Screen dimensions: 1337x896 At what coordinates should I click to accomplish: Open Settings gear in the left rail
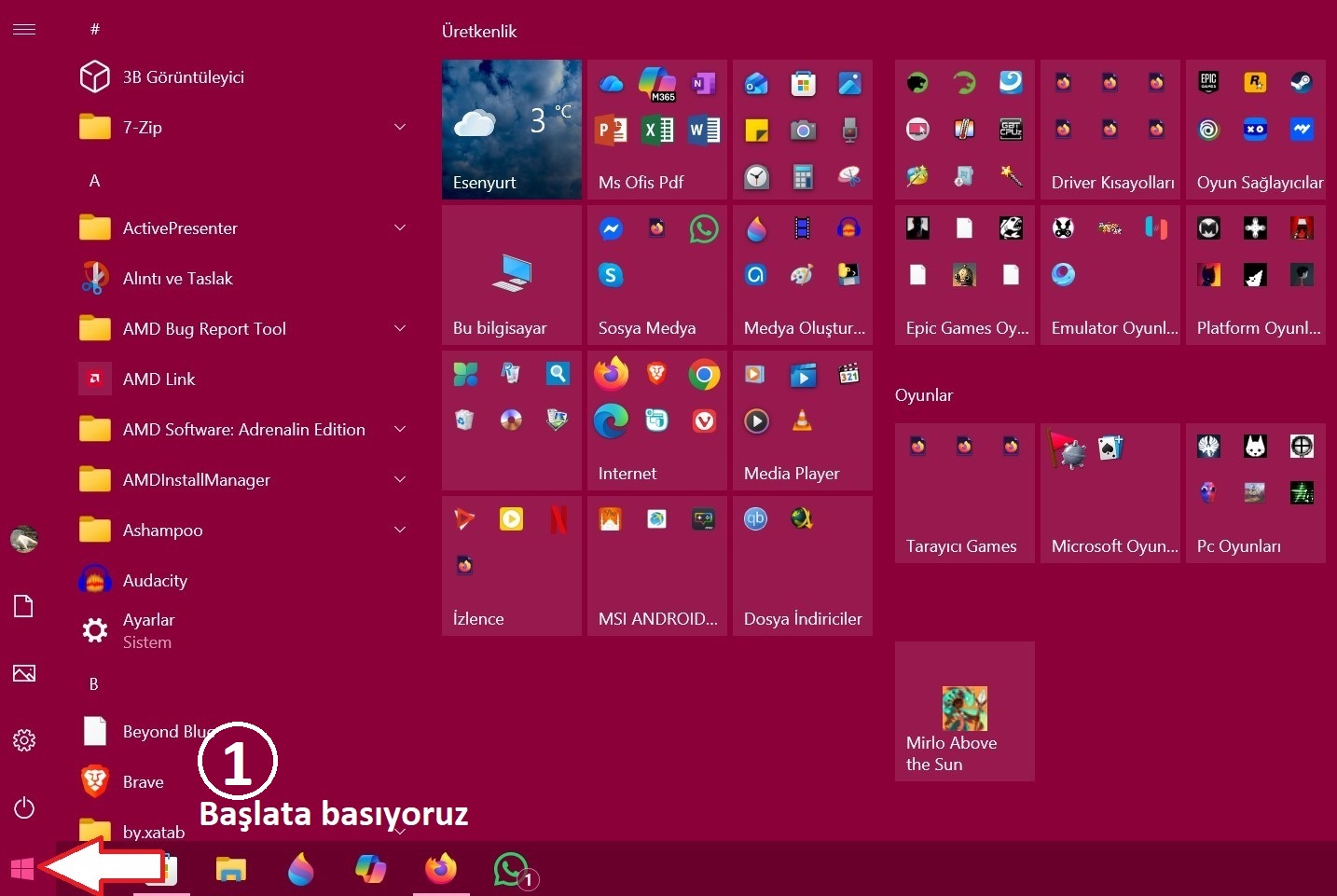click(24, 740)
